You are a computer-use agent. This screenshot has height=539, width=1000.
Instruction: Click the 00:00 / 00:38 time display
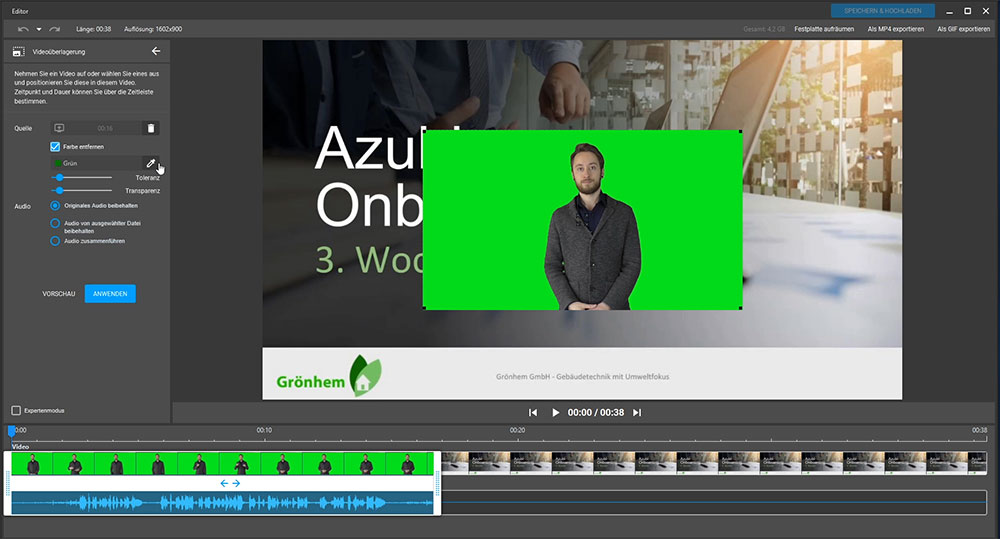(596, 413)
